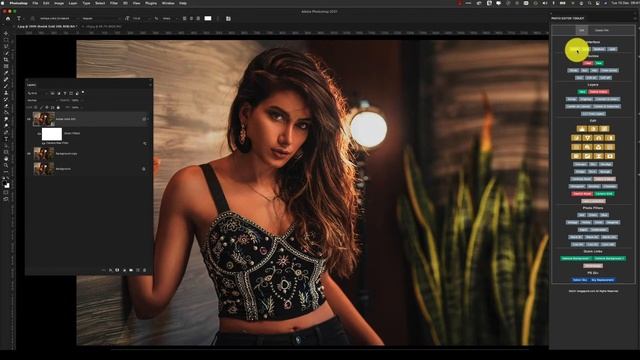The image size is (640, 360).
Task: Collapse smart filters on top layer
Action: coord(148,119)
